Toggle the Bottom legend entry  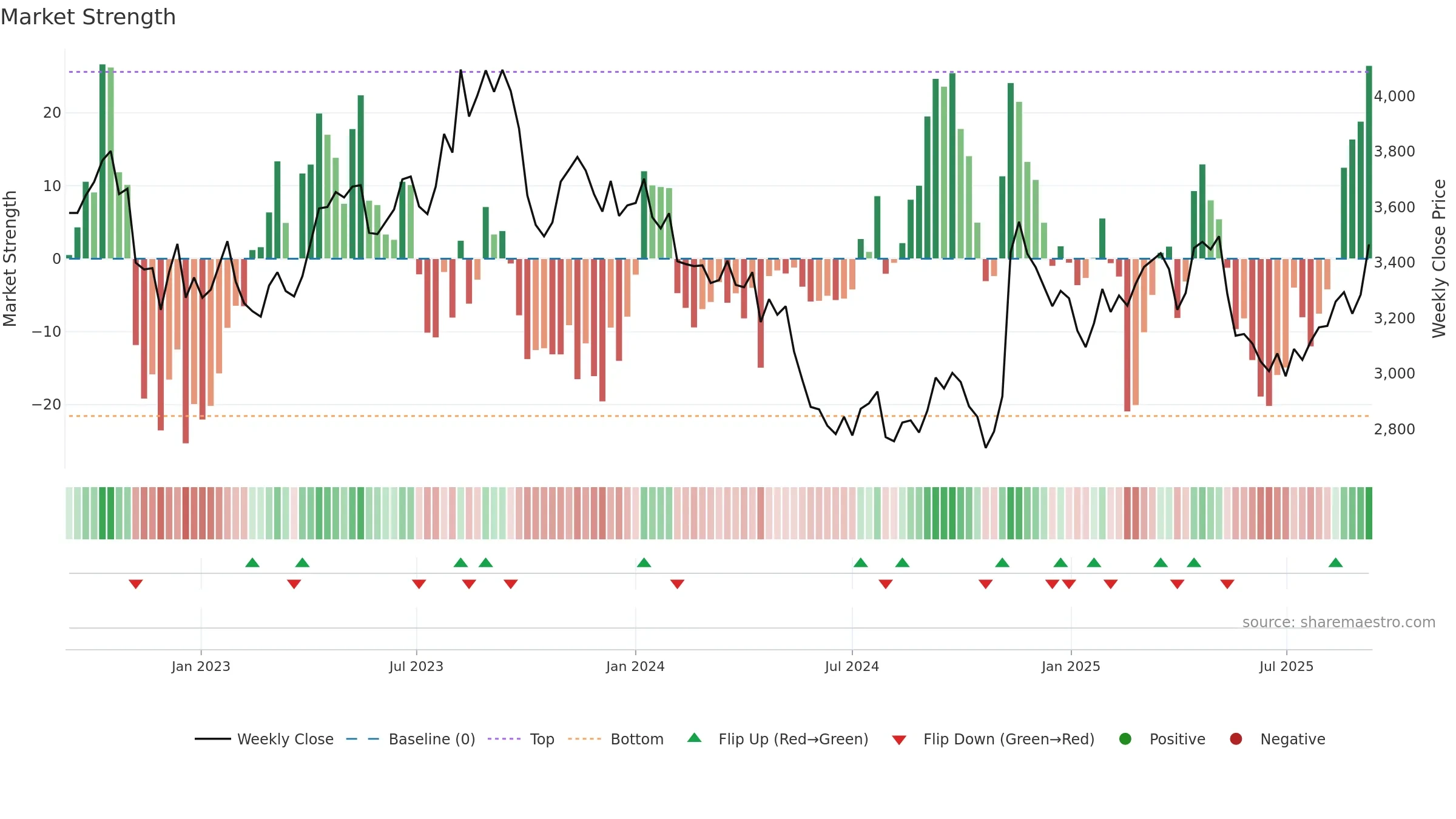click(x=616, y=739)
